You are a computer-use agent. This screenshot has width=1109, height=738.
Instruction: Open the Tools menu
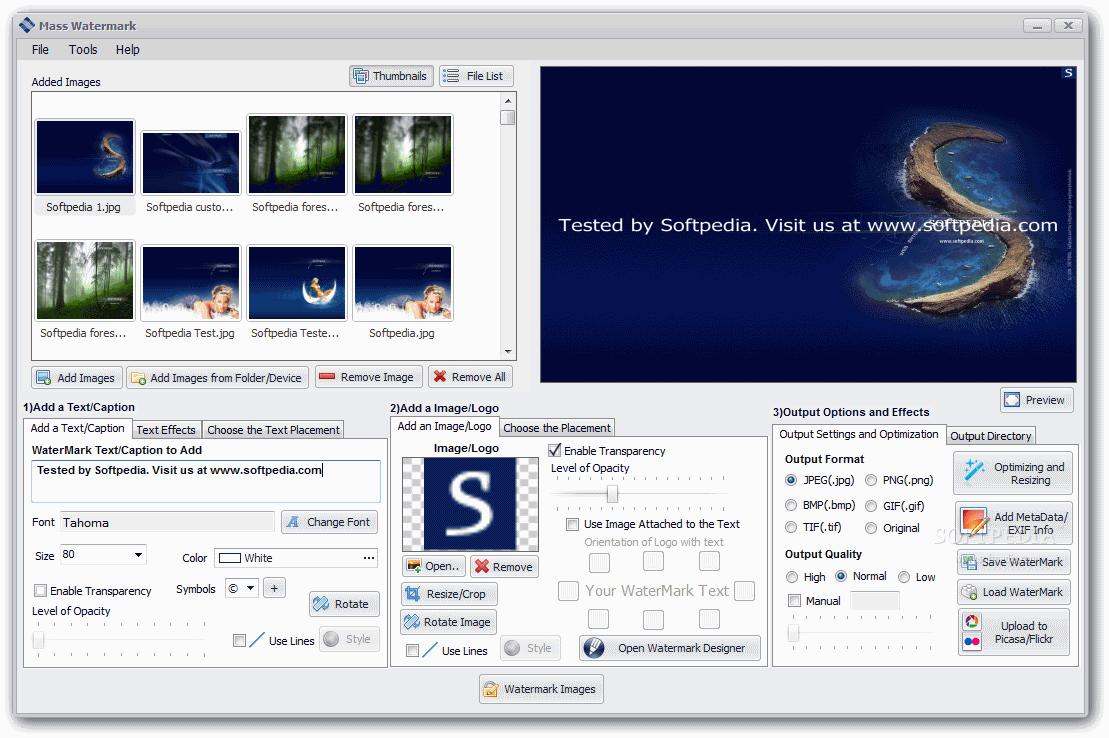click(83, 49)
